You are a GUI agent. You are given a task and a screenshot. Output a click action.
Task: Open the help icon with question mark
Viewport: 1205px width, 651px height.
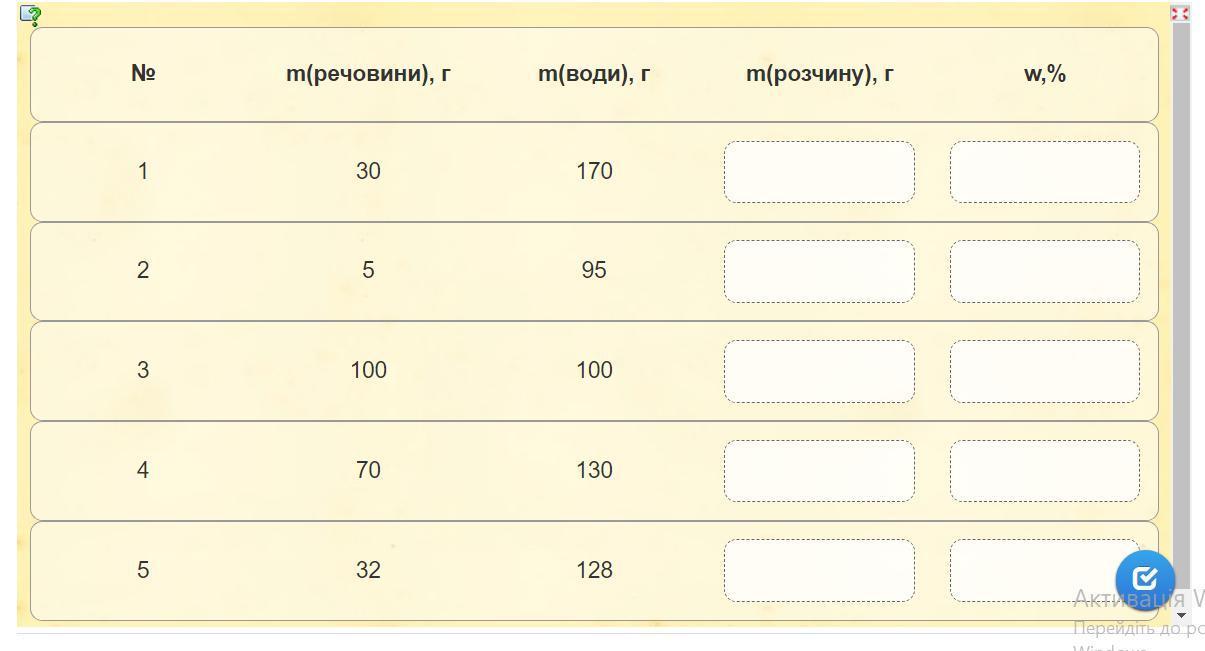31,15
